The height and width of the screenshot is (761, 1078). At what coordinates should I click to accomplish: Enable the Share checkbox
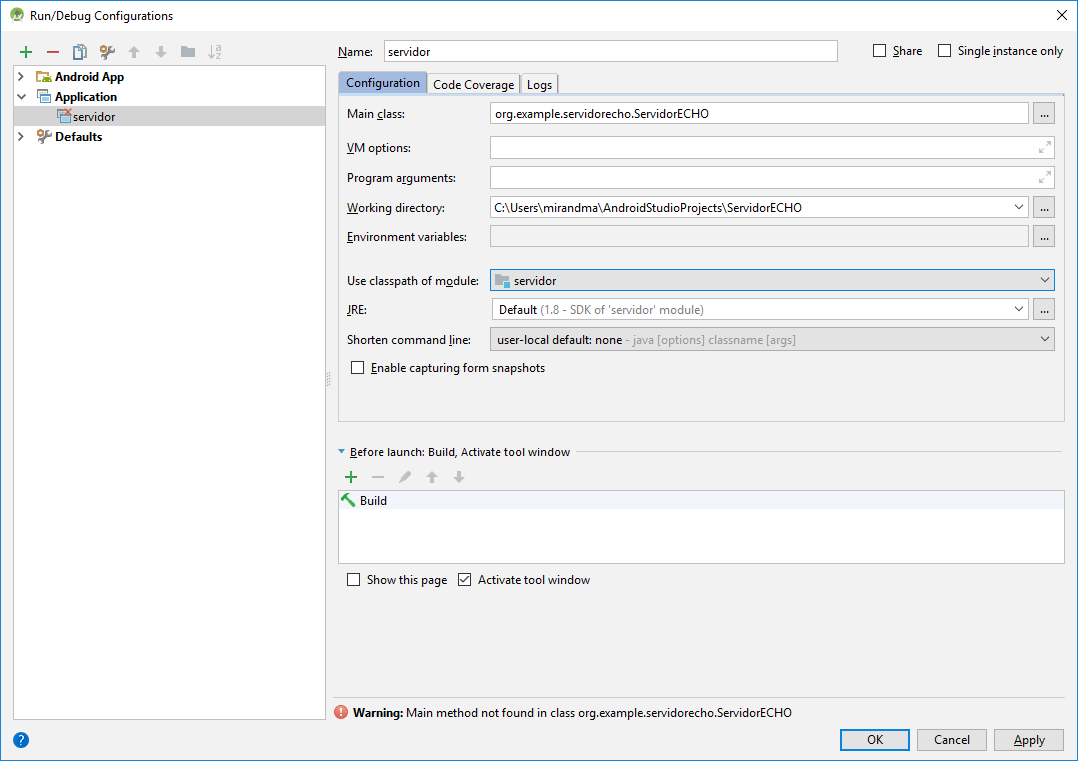(x=880, y=51)
